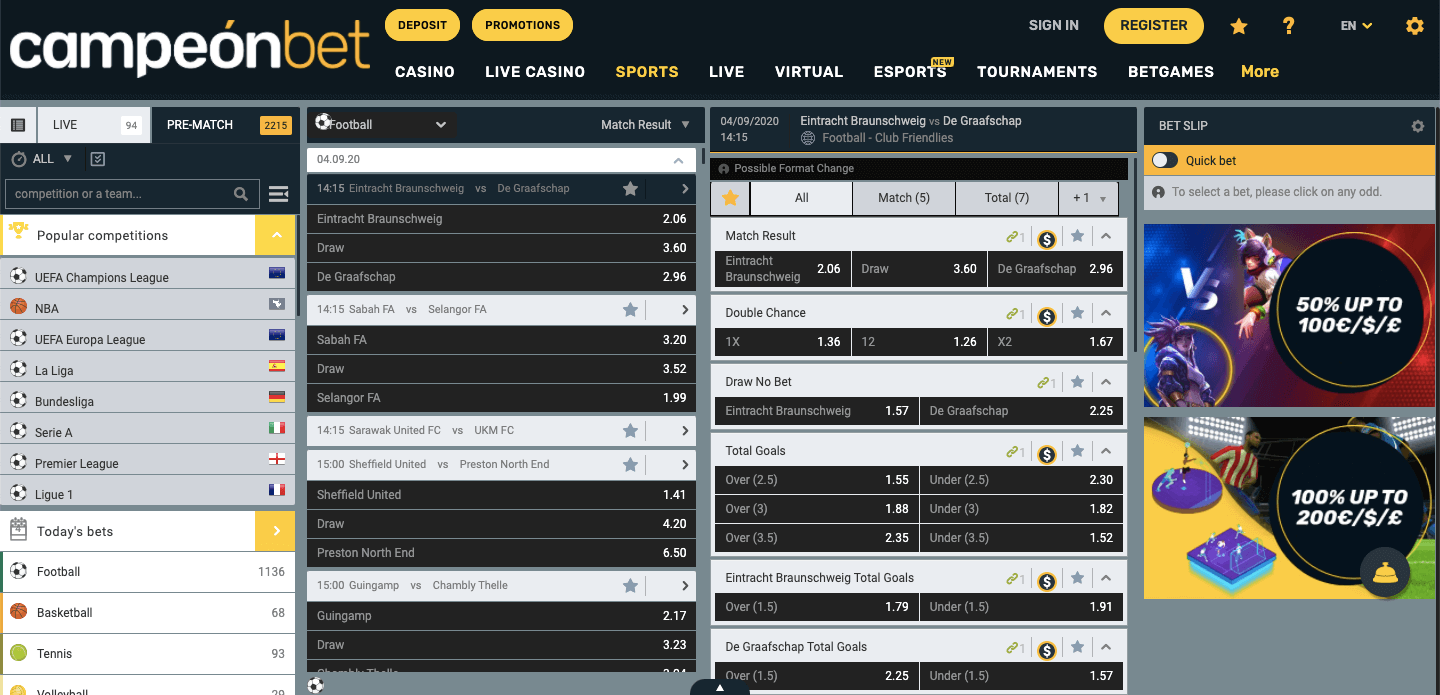Toggle the yellow star favorites filter tab

(730, 198)
